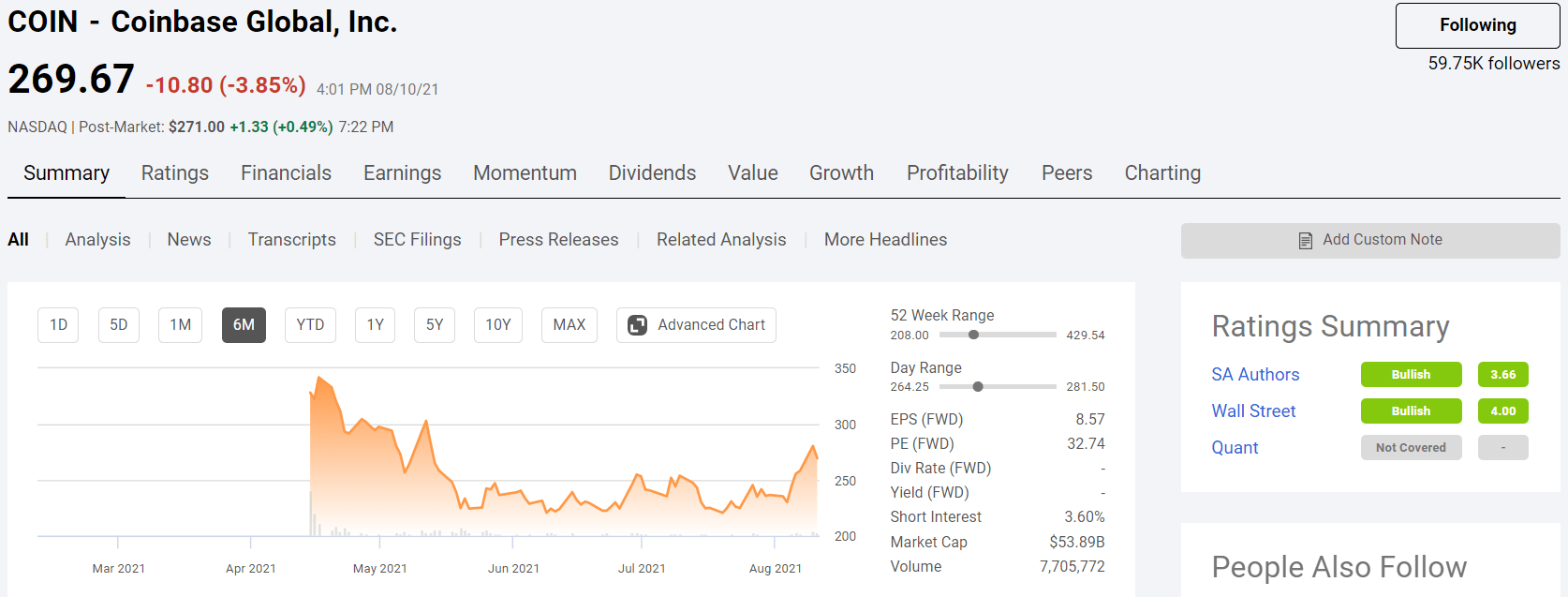Click the Jun 2021 axis label

(513, 569)
